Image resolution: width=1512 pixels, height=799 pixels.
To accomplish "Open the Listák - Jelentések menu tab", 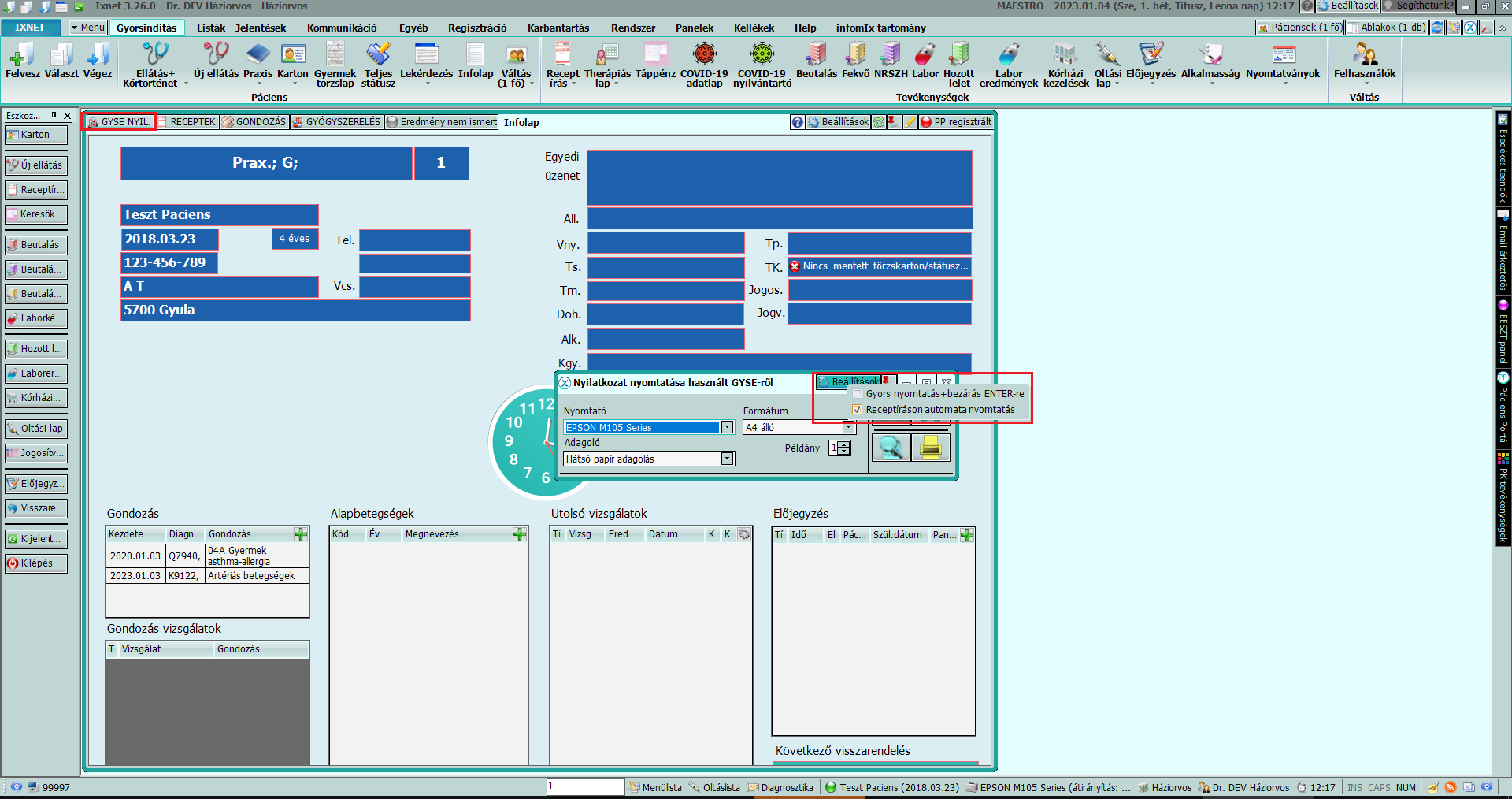I will pyautogui.click(x=241, y=28).
